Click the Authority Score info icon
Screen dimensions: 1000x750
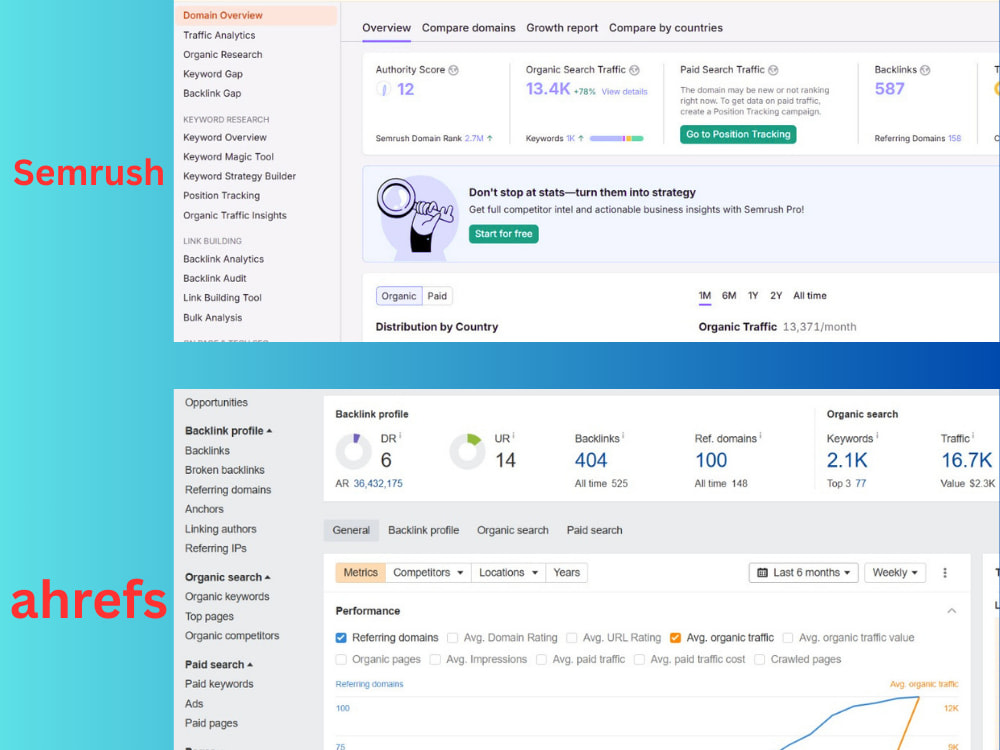(x=453, y=70)
